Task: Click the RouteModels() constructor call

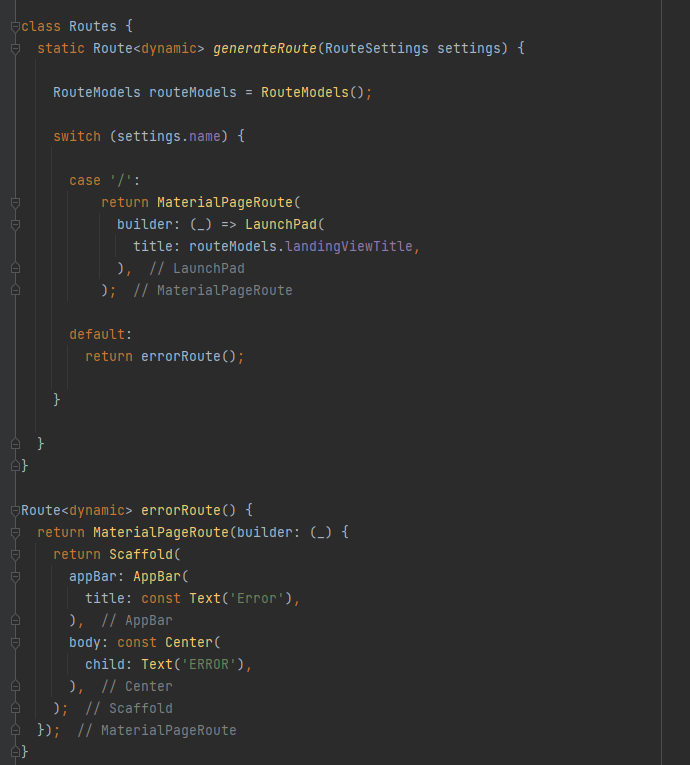Action: tap(312, 92)
